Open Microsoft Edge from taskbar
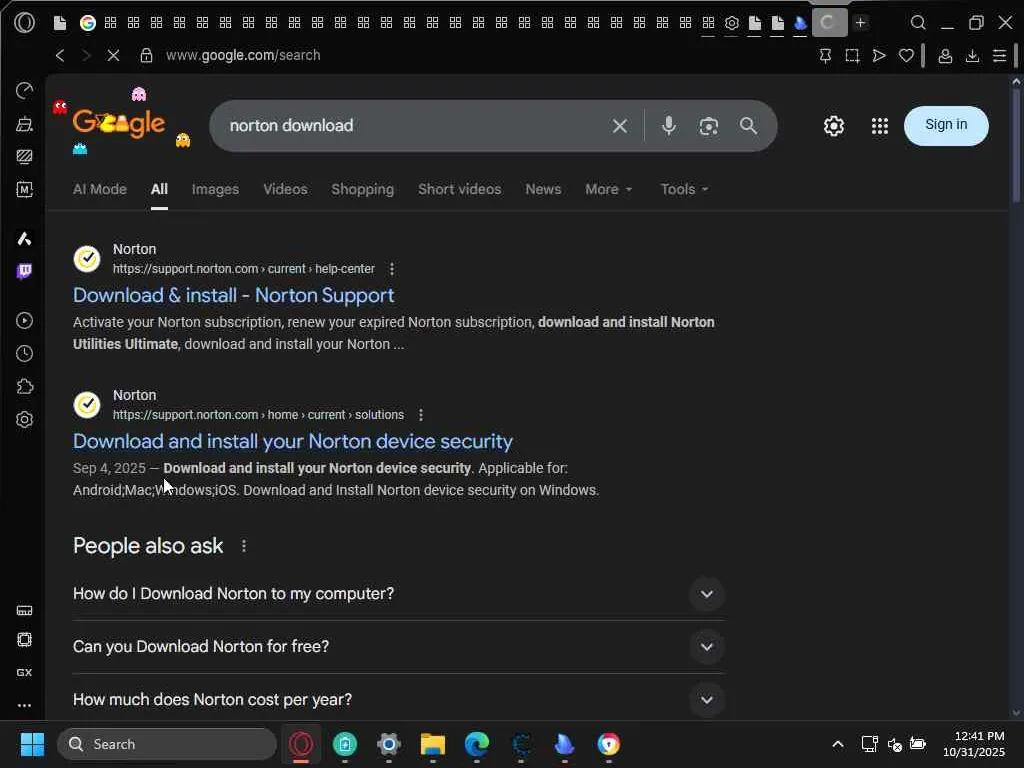 point(477,744)
